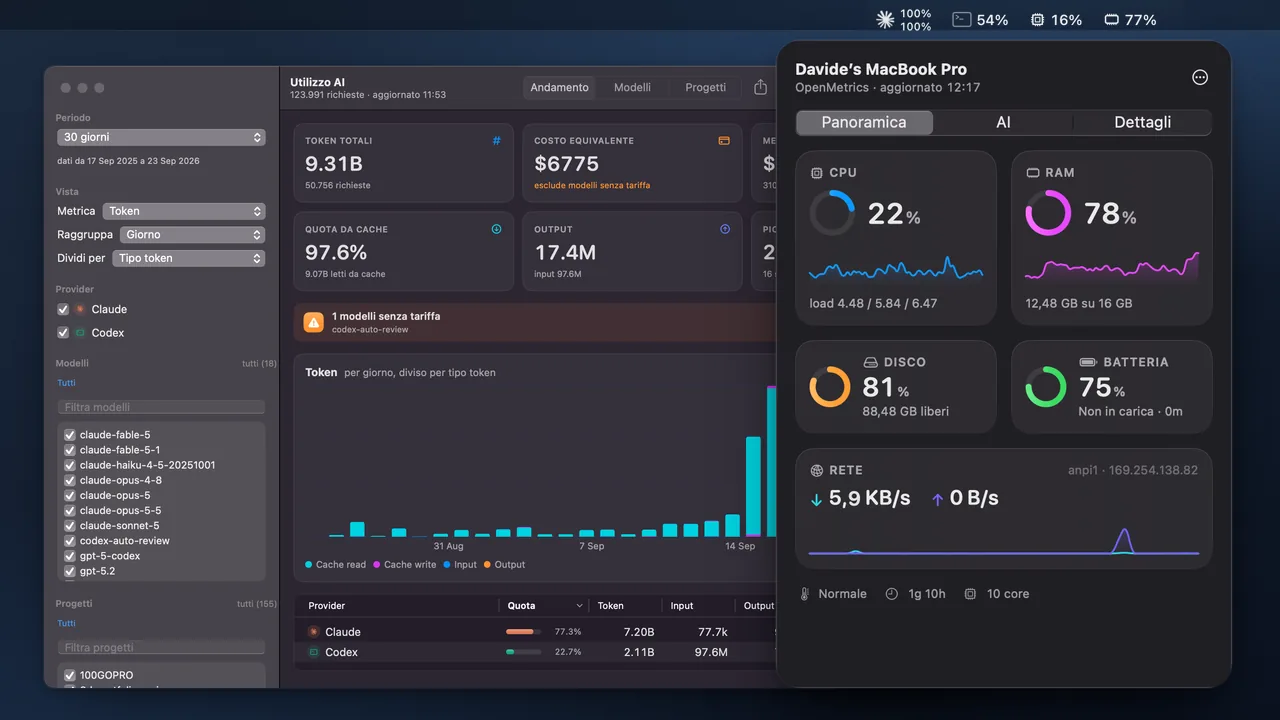
Task: Open the Periodo dropdown showing 30 giorni
Action: (161, 137)
